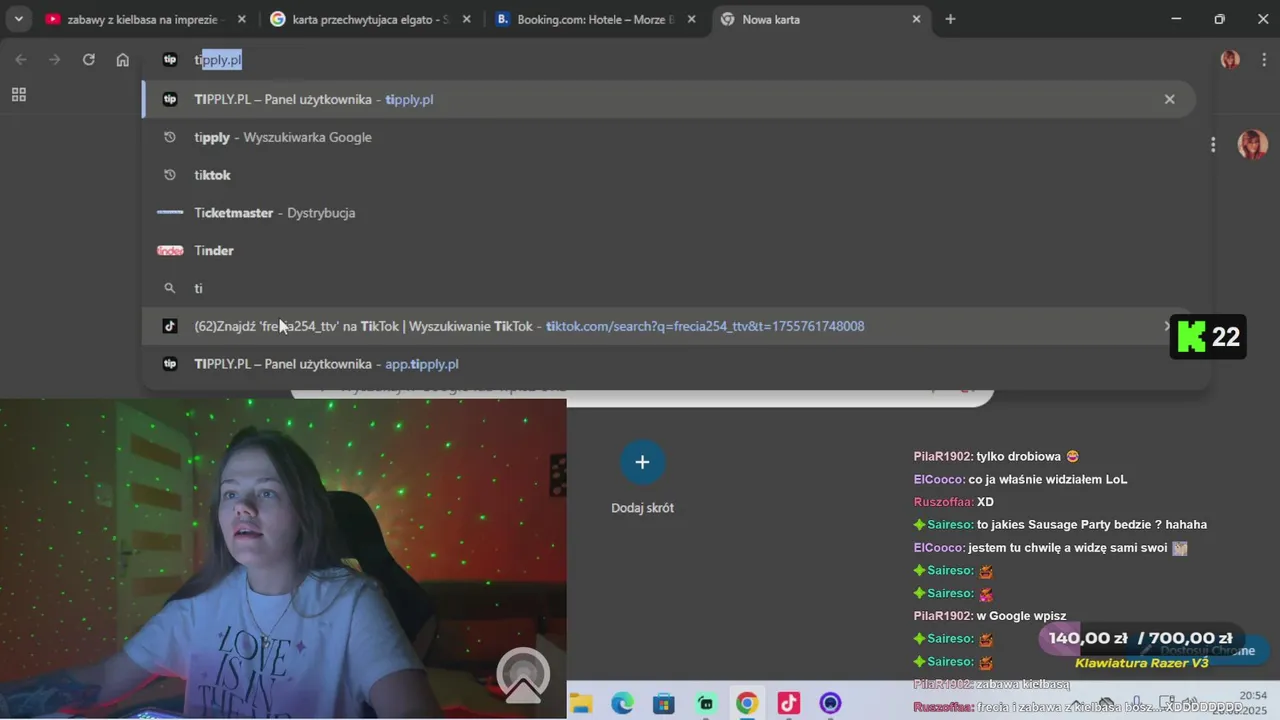Select the Ticketmaster - Dystrybucja suggestion
Screen dimensions: 1280x720
pos(668,213)
